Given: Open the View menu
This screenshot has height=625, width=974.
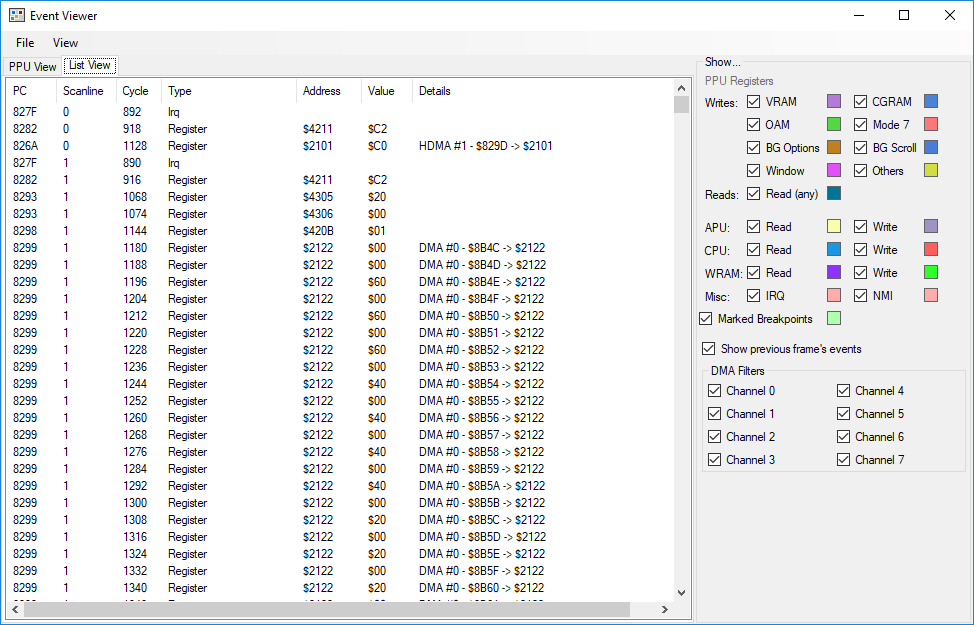Looking at the screenshot, I should pos(65,43).
